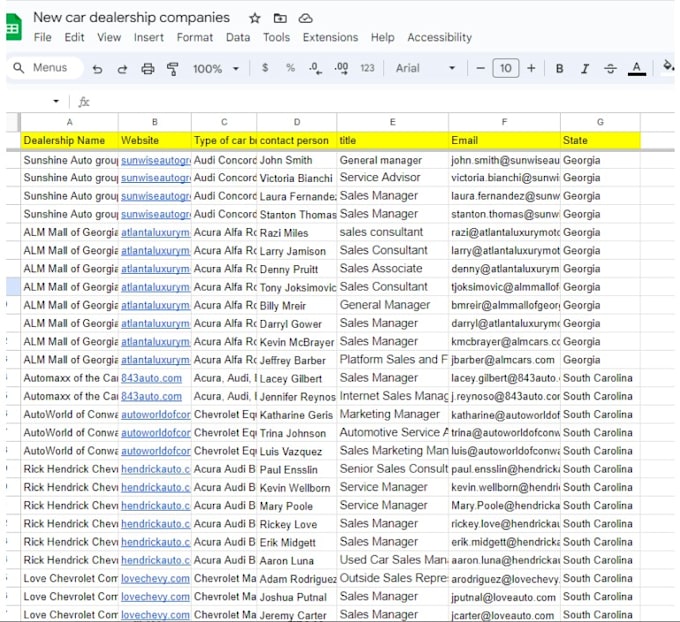Viewport: 680px width, 622px height.
Task: Select the contact person header cell
Action: tap(297, 141)
